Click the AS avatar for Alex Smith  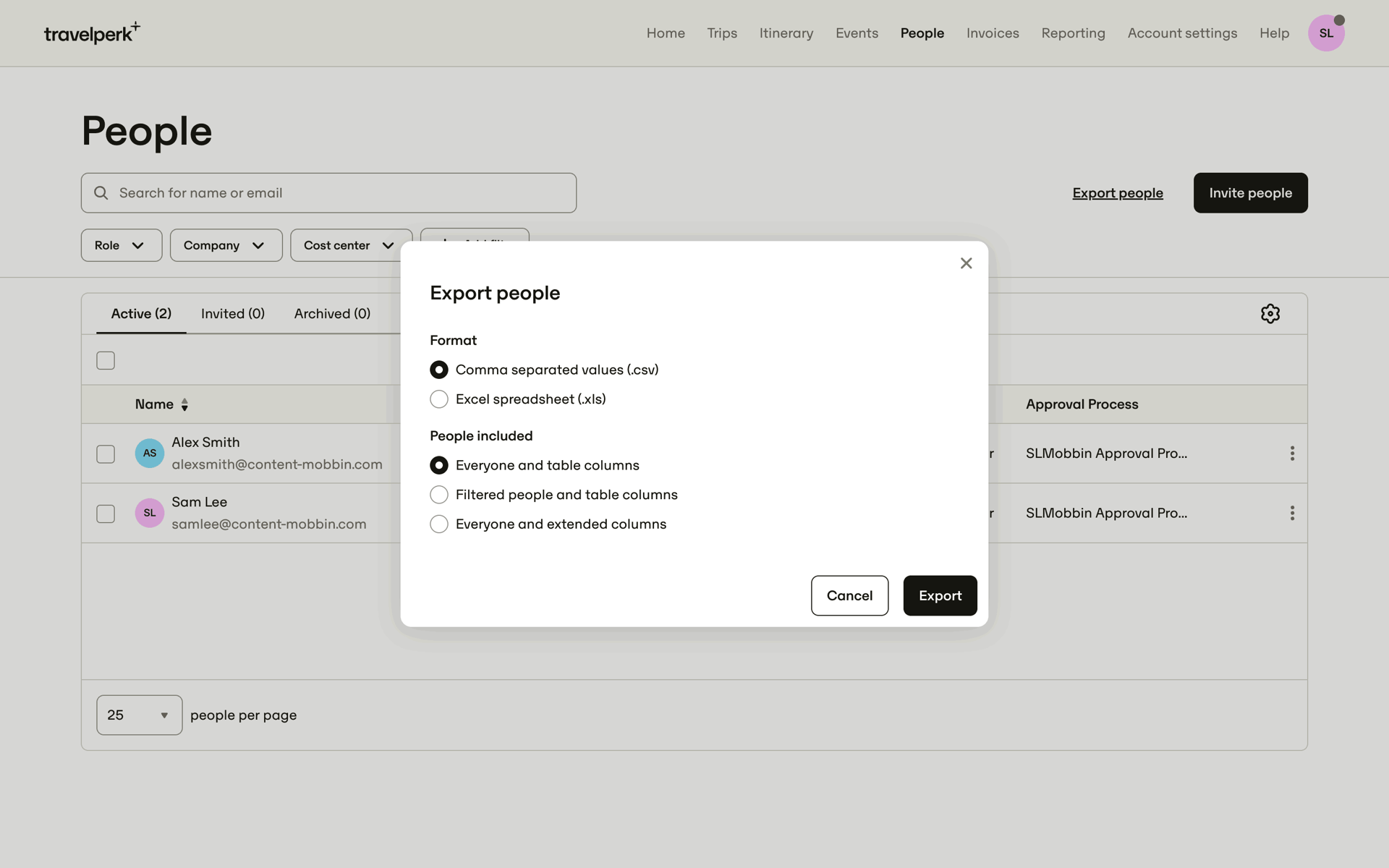150,454
